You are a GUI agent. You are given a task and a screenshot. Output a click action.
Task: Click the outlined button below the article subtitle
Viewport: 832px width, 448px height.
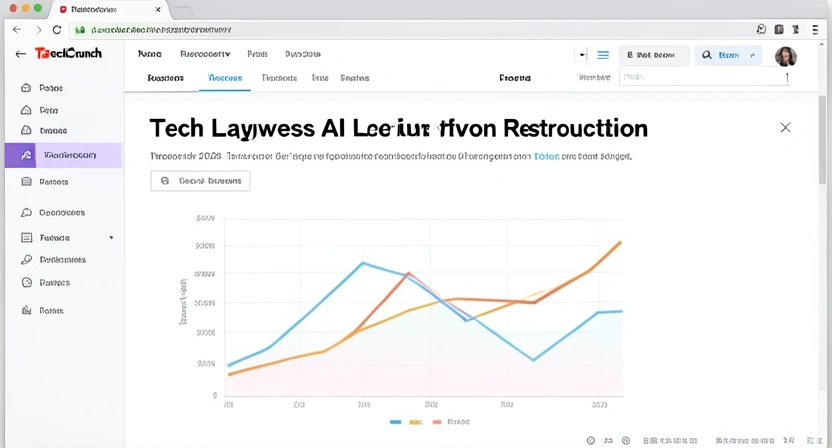point(200,181)
